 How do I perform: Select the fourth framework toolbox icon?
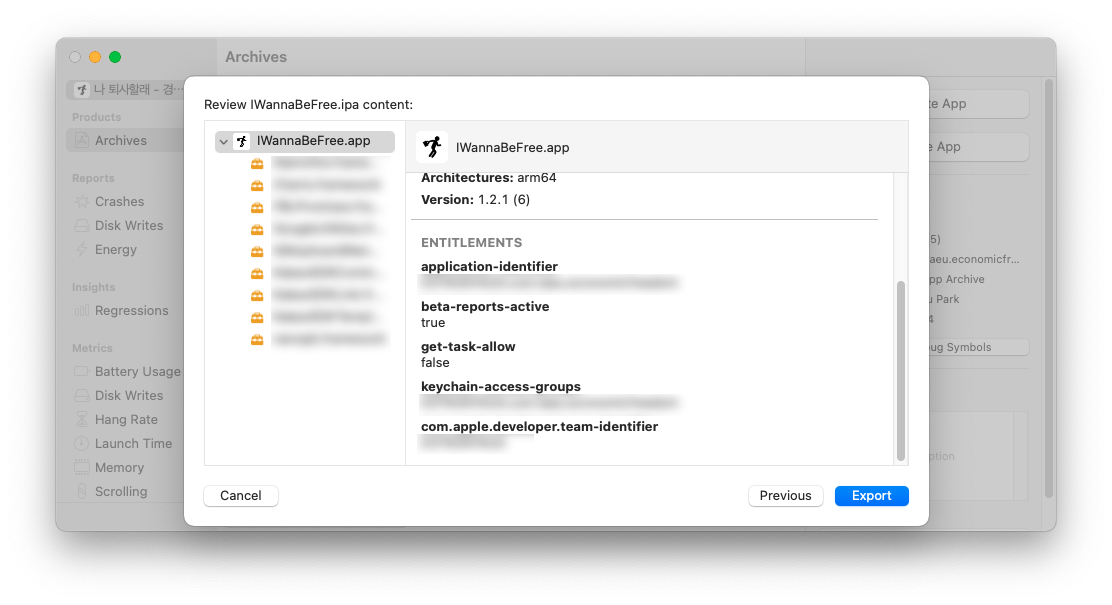point(257,230)
